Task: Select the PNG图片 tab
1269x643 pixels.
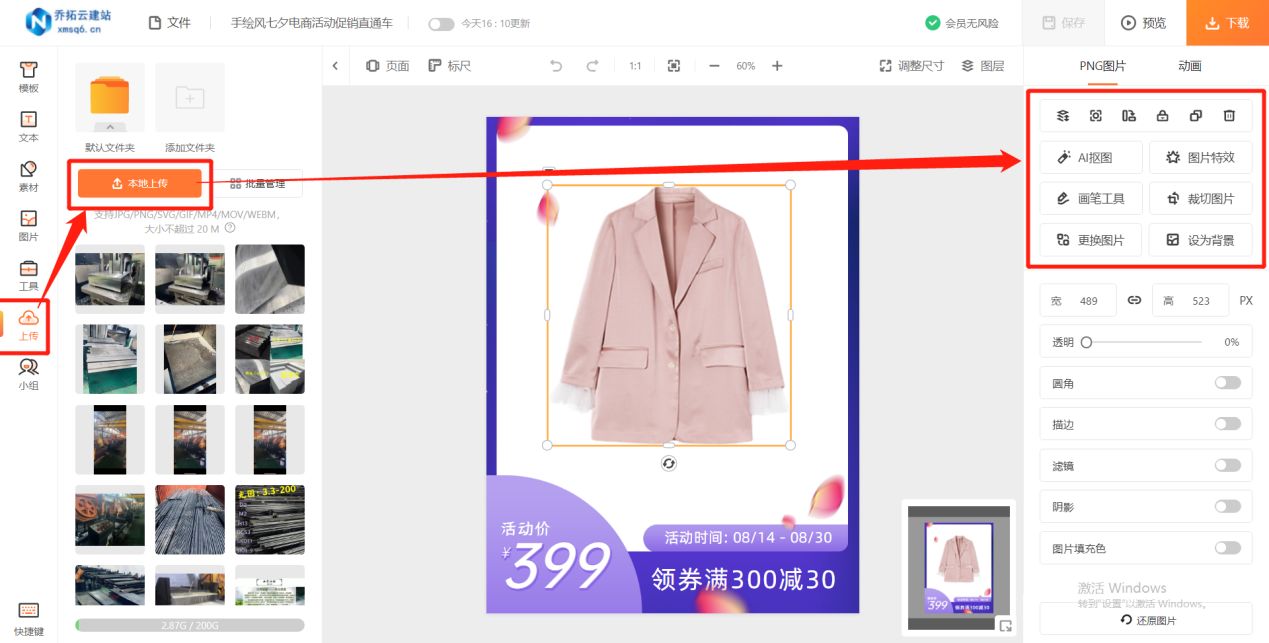Action: tap(1102, 66)
